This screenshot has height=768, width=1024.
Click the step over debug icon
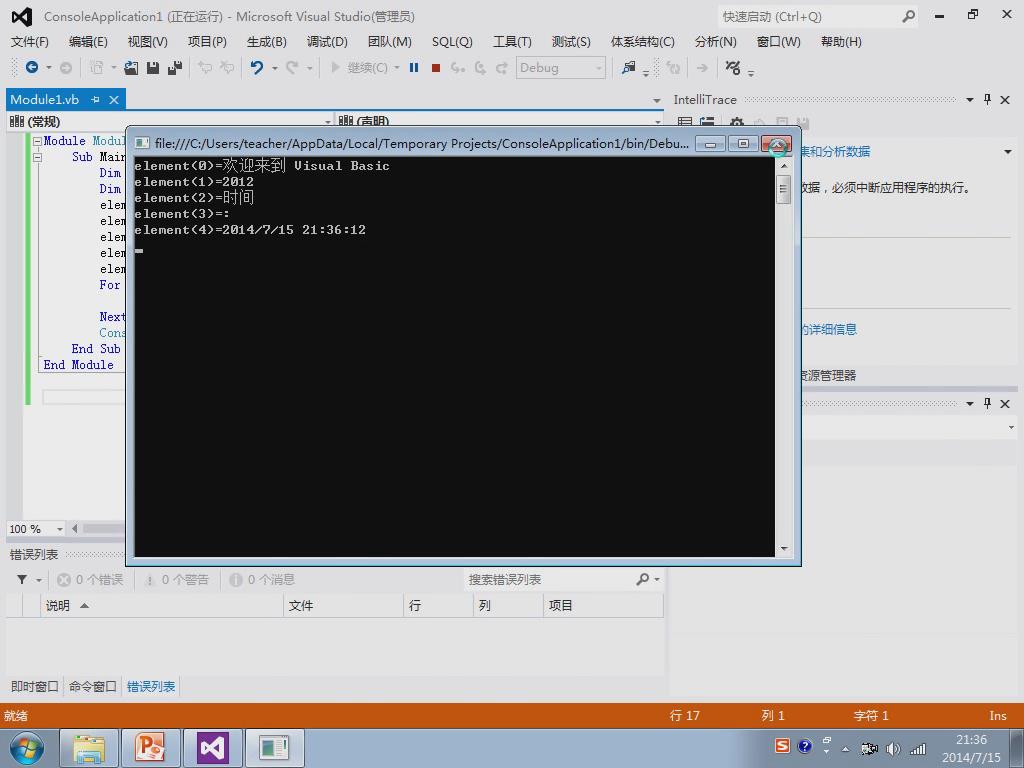(x=481, y=67)
